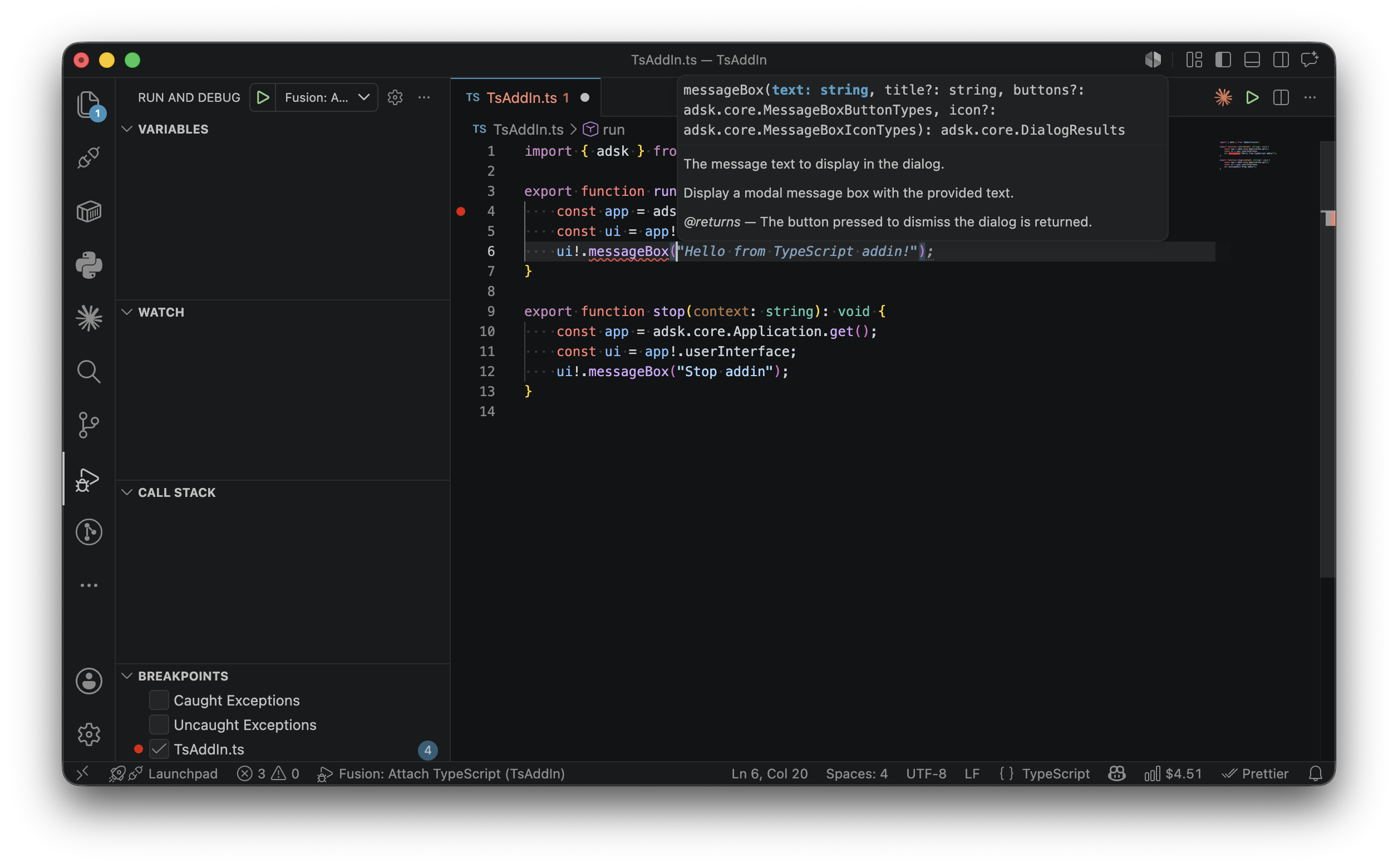Open editor more actions ellipsis
Screen dimensions: 1398x868
click(1310, 97)
